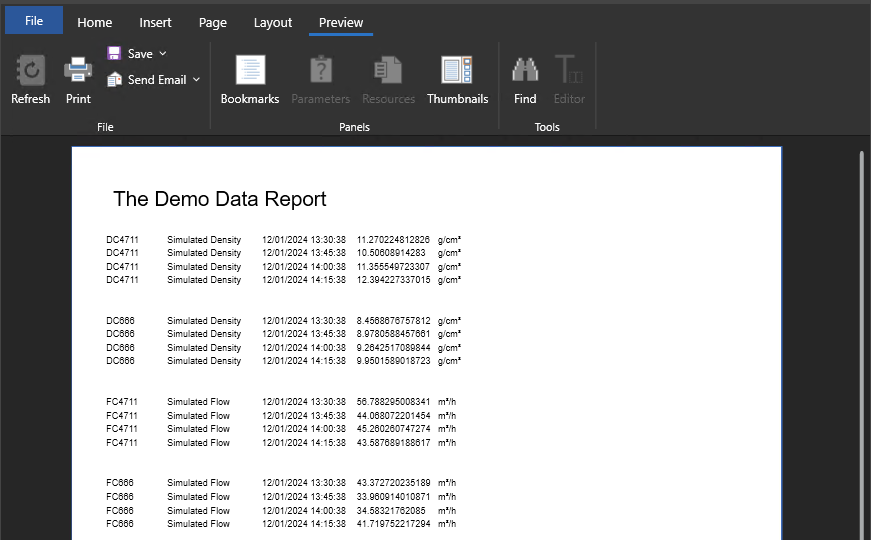Click value 8.4568676757812

point(393,321)
